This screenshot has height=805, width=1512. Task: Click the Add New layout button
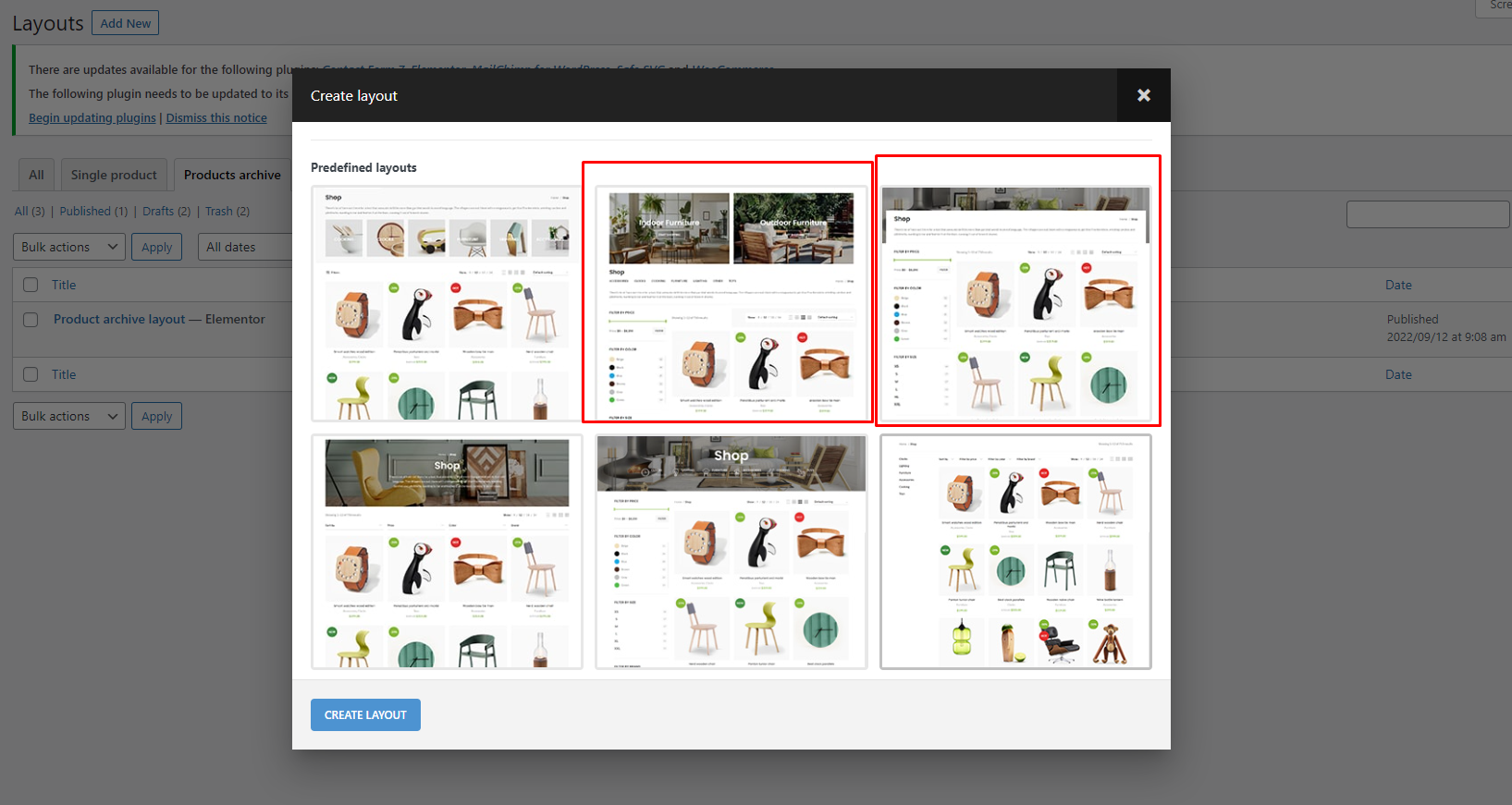pyautogui.click(x=125, y=23)
